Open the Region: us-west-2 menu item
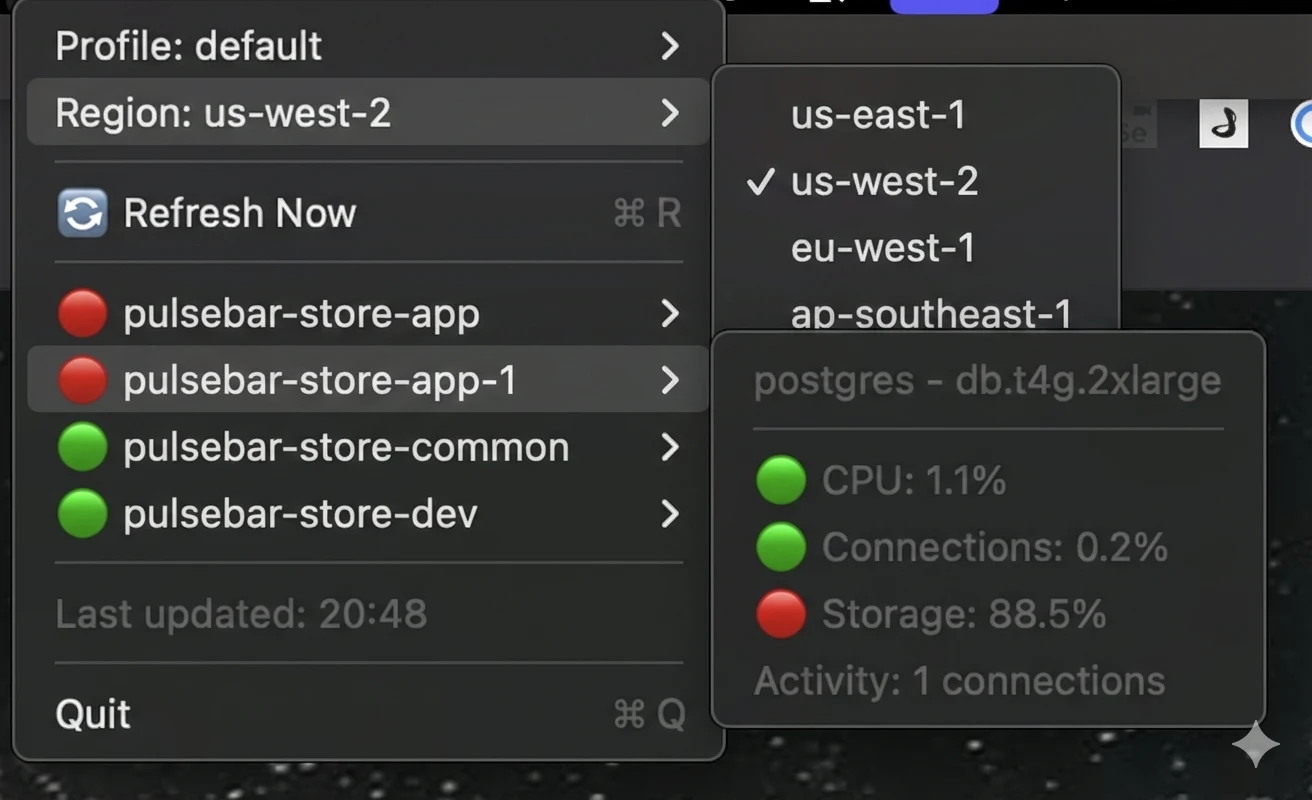The width and height of the screenshot is (1312, 800). coord(368,113)
